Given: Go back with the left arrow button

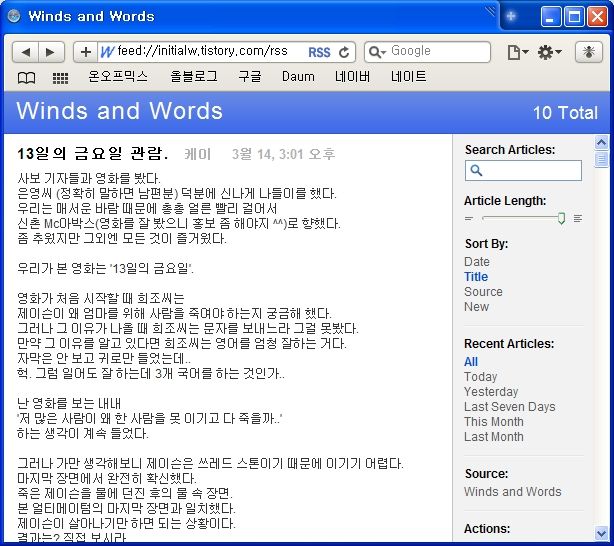Looking at the screenshot, I should point(25,52).
